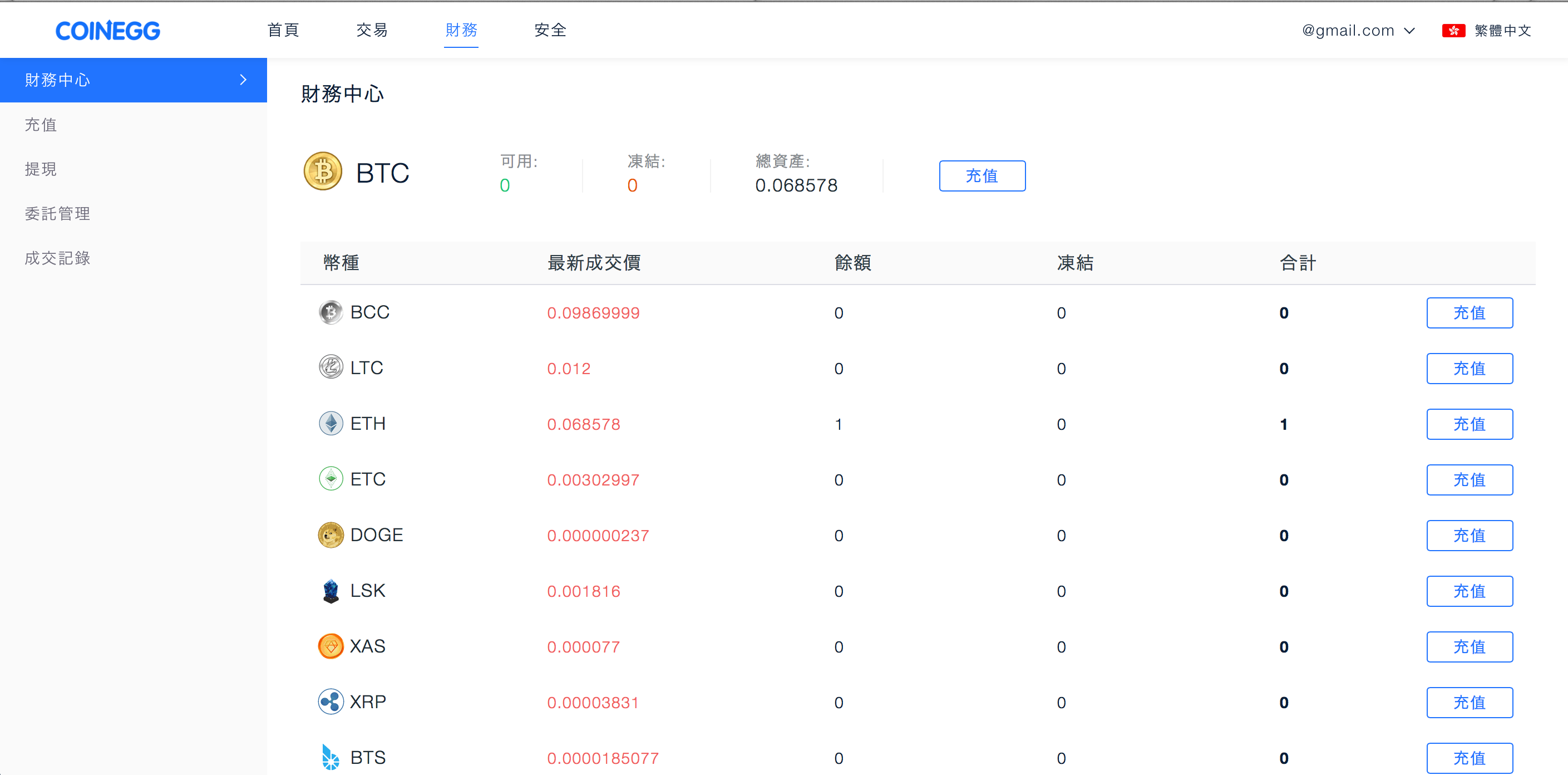
Task: Click the COINEGG logo
Action: pos(108,31)
